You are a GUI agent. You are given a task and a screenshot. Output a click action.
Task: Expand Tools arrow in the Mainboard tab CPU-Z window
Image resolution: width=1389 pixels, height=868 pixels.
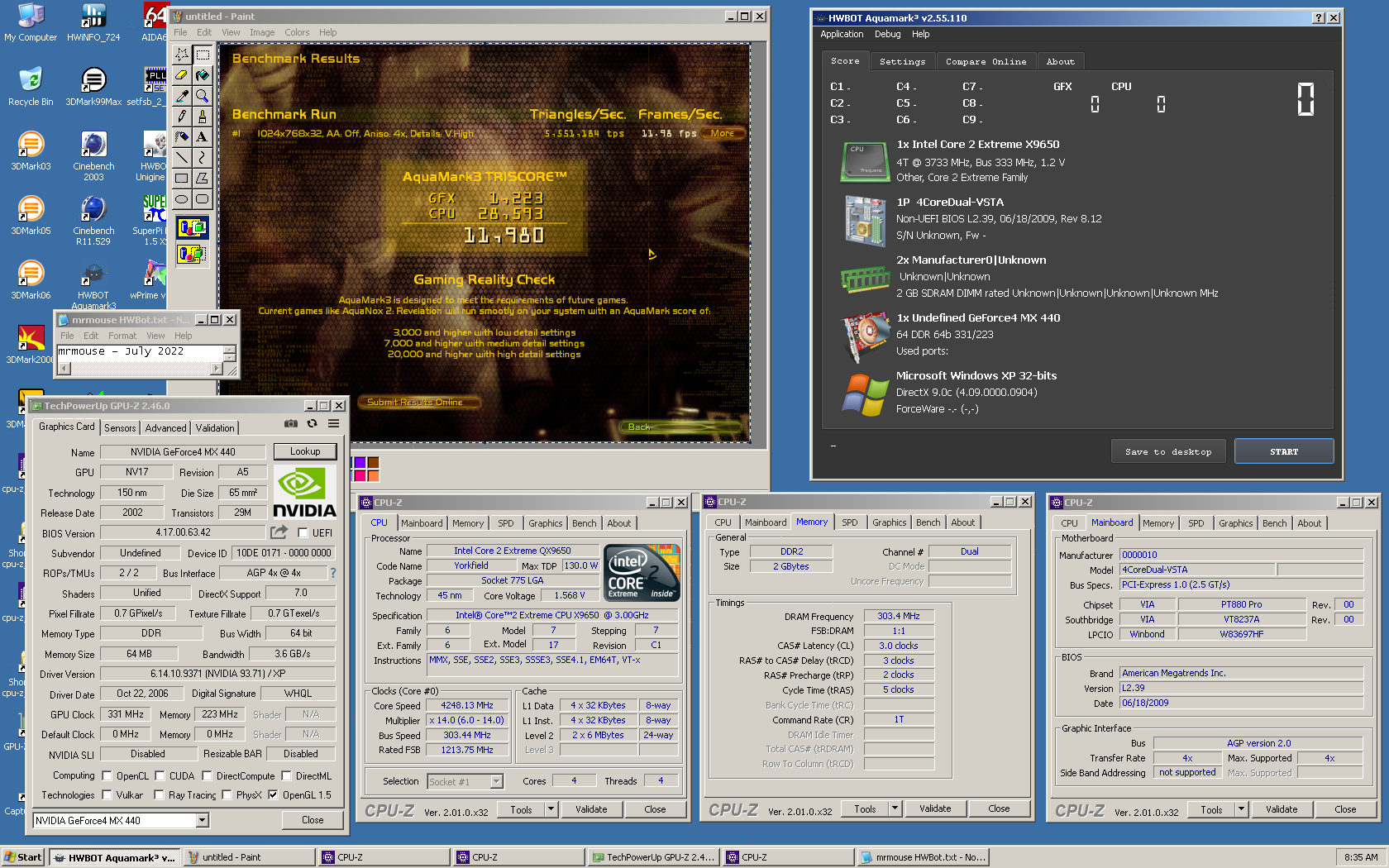(1242, 809)
